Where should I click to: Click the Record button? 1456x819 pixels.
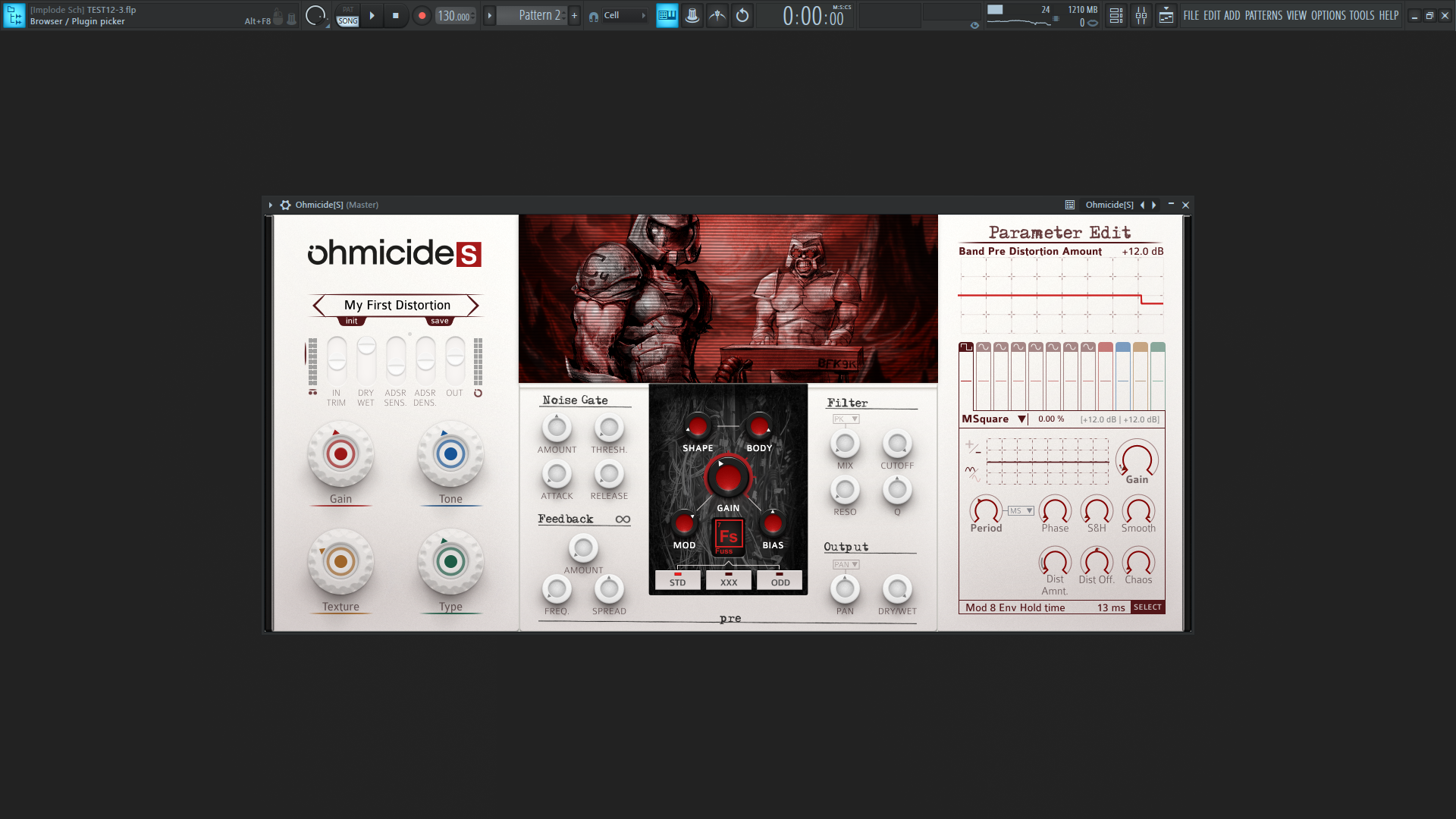pyautogui.click(x=422, y=15)
